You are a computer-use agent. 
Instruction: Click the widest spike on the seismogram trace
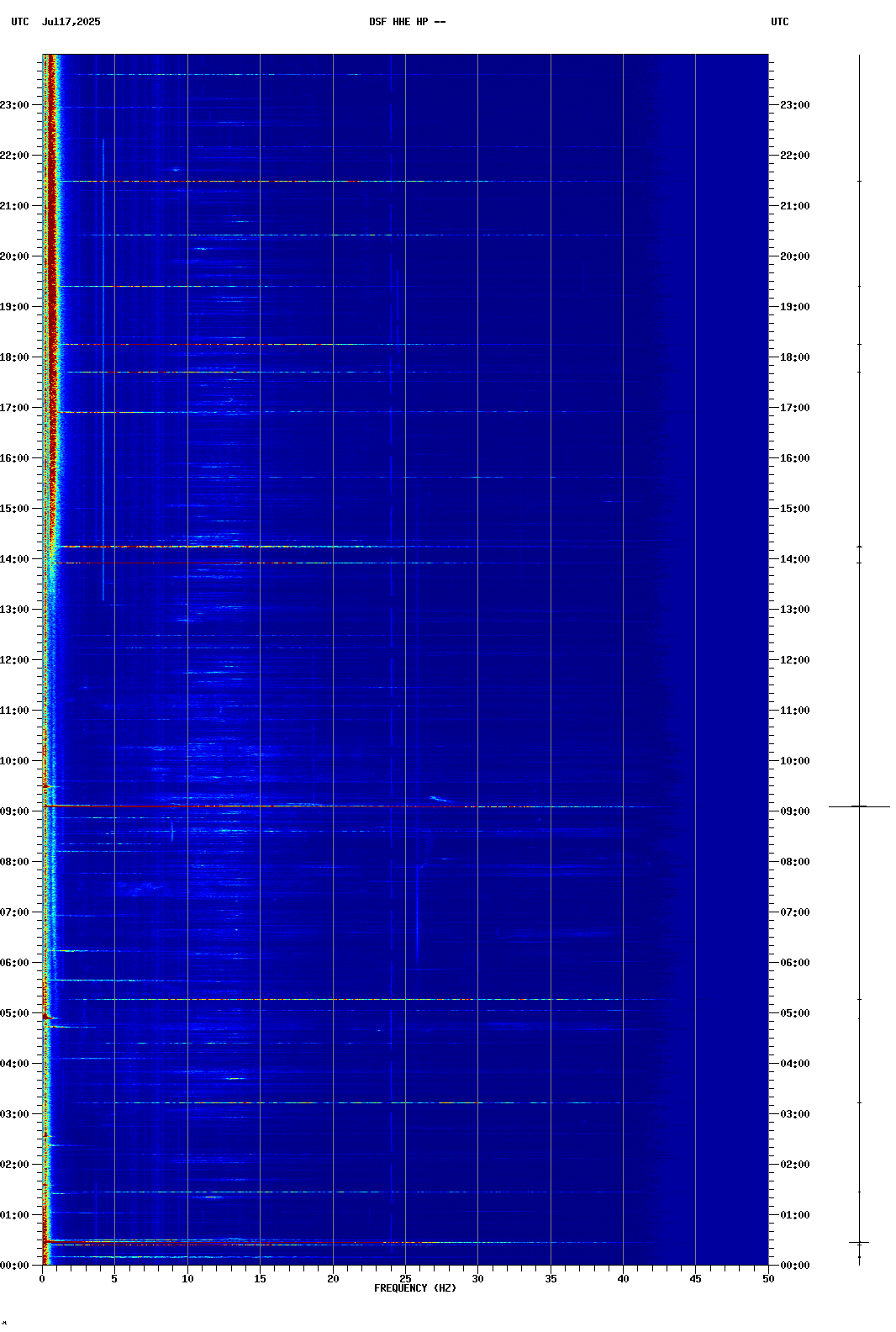click(x=859, y=806)
